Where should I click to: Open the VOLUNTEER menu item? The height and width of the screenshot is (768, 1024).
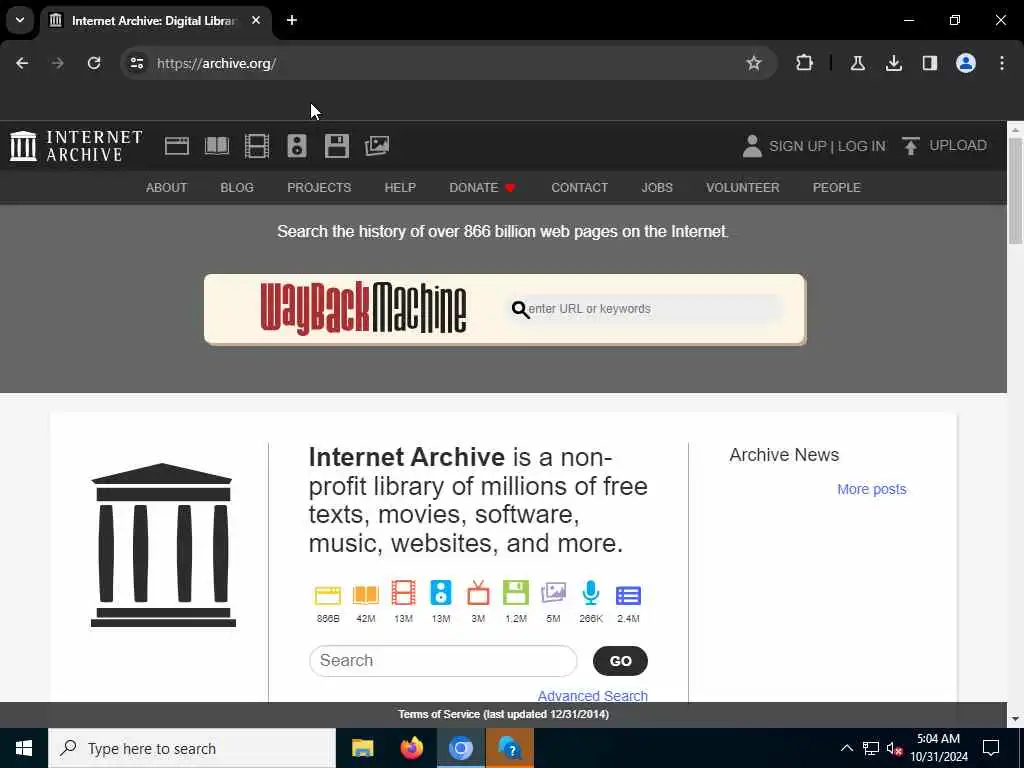tap(743, 187)
